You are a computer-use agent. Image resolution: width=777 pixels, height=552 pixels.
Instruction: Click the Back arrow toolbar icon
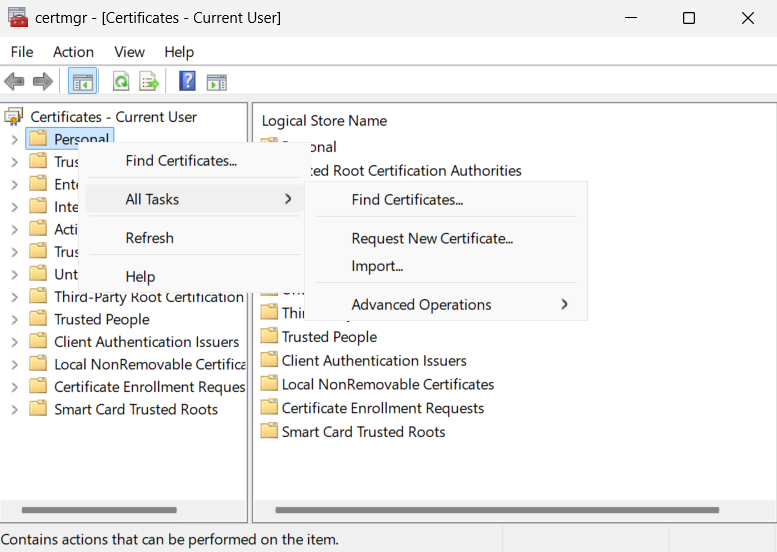point(14,81)
